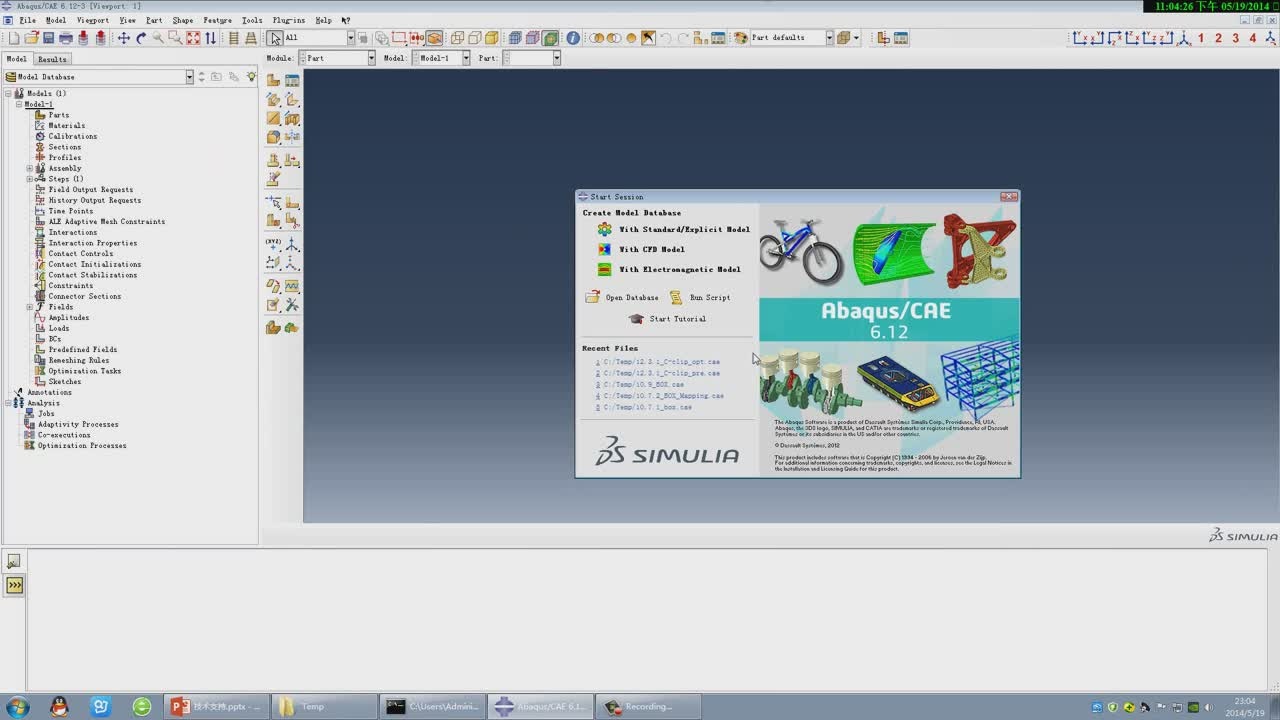Select the Box Zoom tool
The height and width of the screenshot is (720, 1280).
pyautogui.click(x=175, y=38)
